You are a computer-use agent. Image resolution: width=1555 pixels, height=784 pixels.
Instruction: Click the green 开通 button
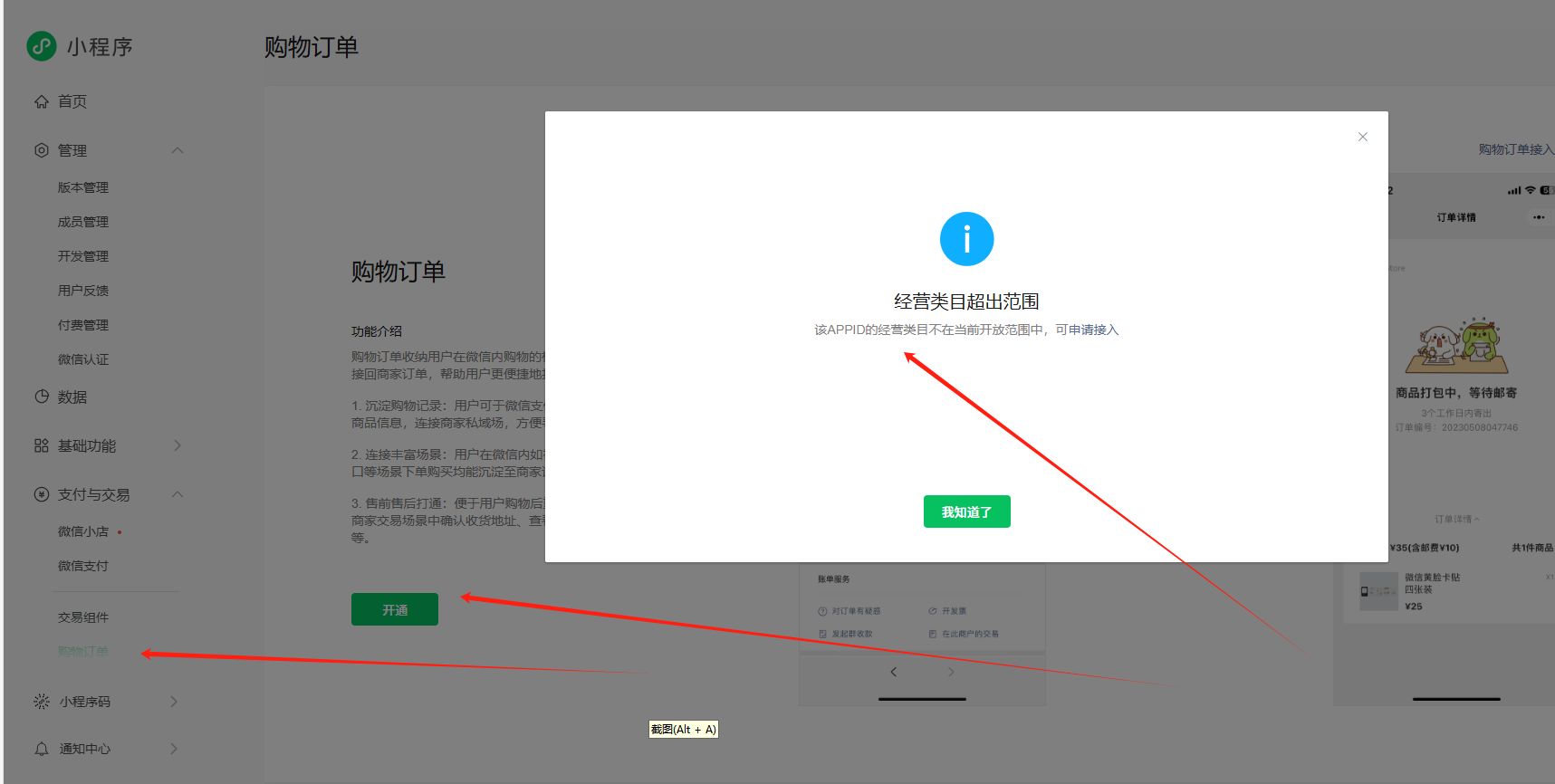pos(395,609)
